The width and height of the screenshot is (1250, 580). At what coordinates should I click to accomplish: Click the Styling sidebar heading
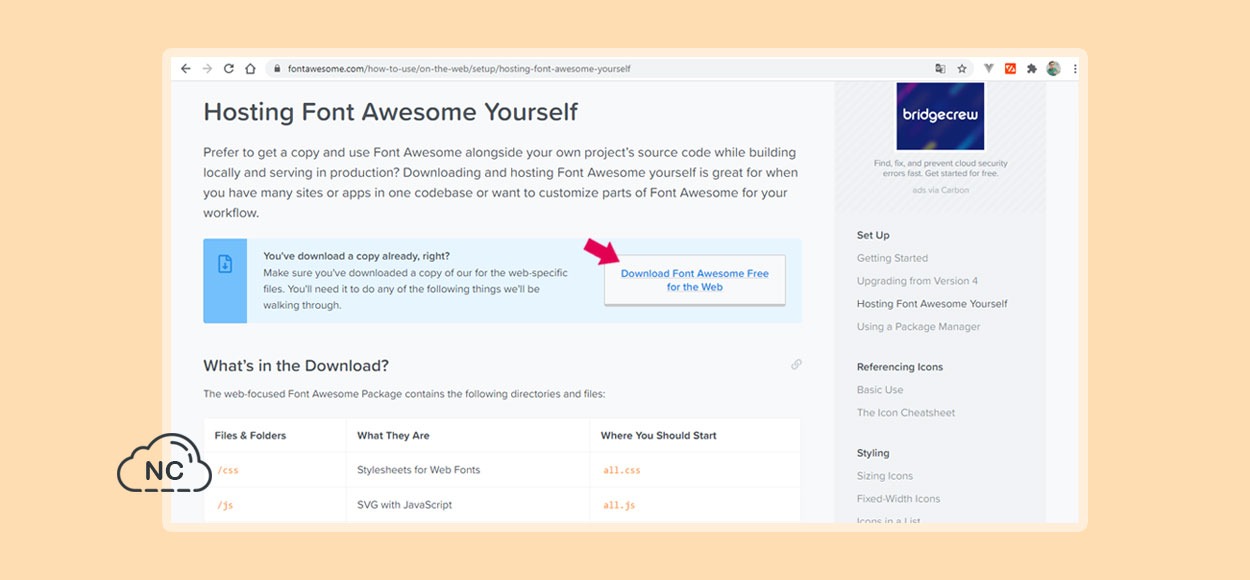(x=873, y=453)
